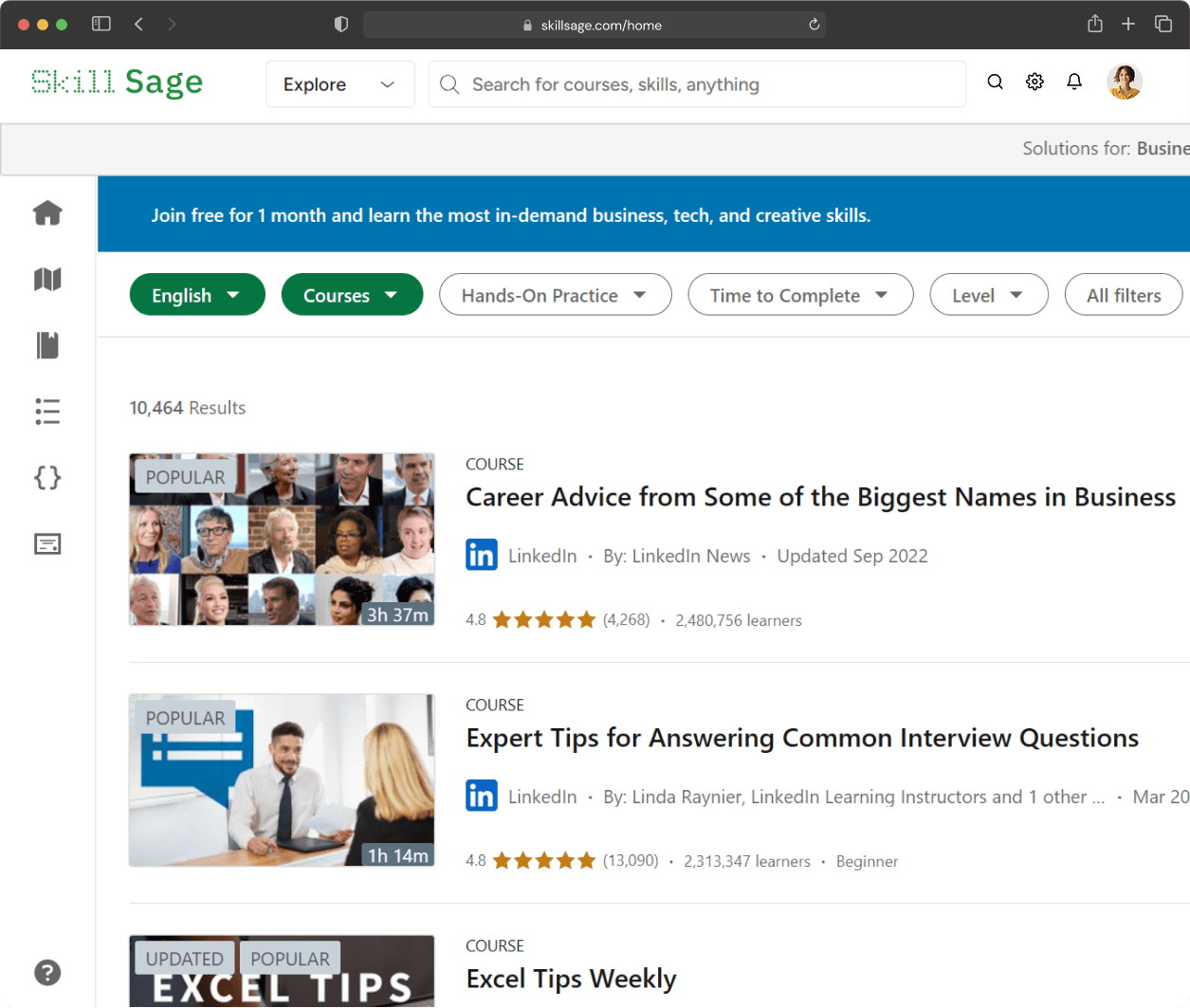The width and height of the screenshot is (1190, 1008).
Task: Open the English language filter dropdown
Action: point(196,295)
